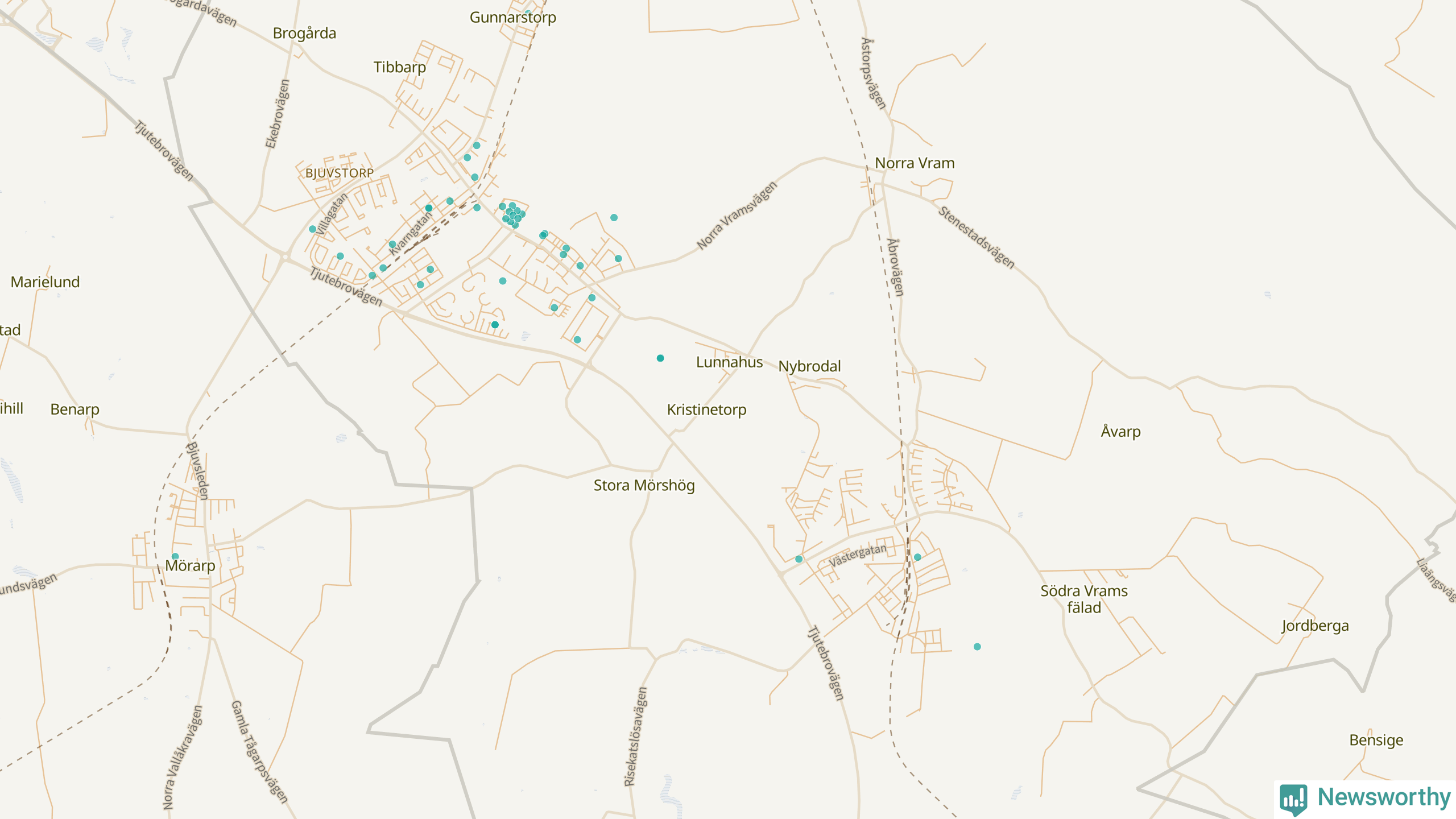The width and height of the screenshot is (1456, 819).
Task: Click the Jordberga place label
Action: click(1315, 626)
